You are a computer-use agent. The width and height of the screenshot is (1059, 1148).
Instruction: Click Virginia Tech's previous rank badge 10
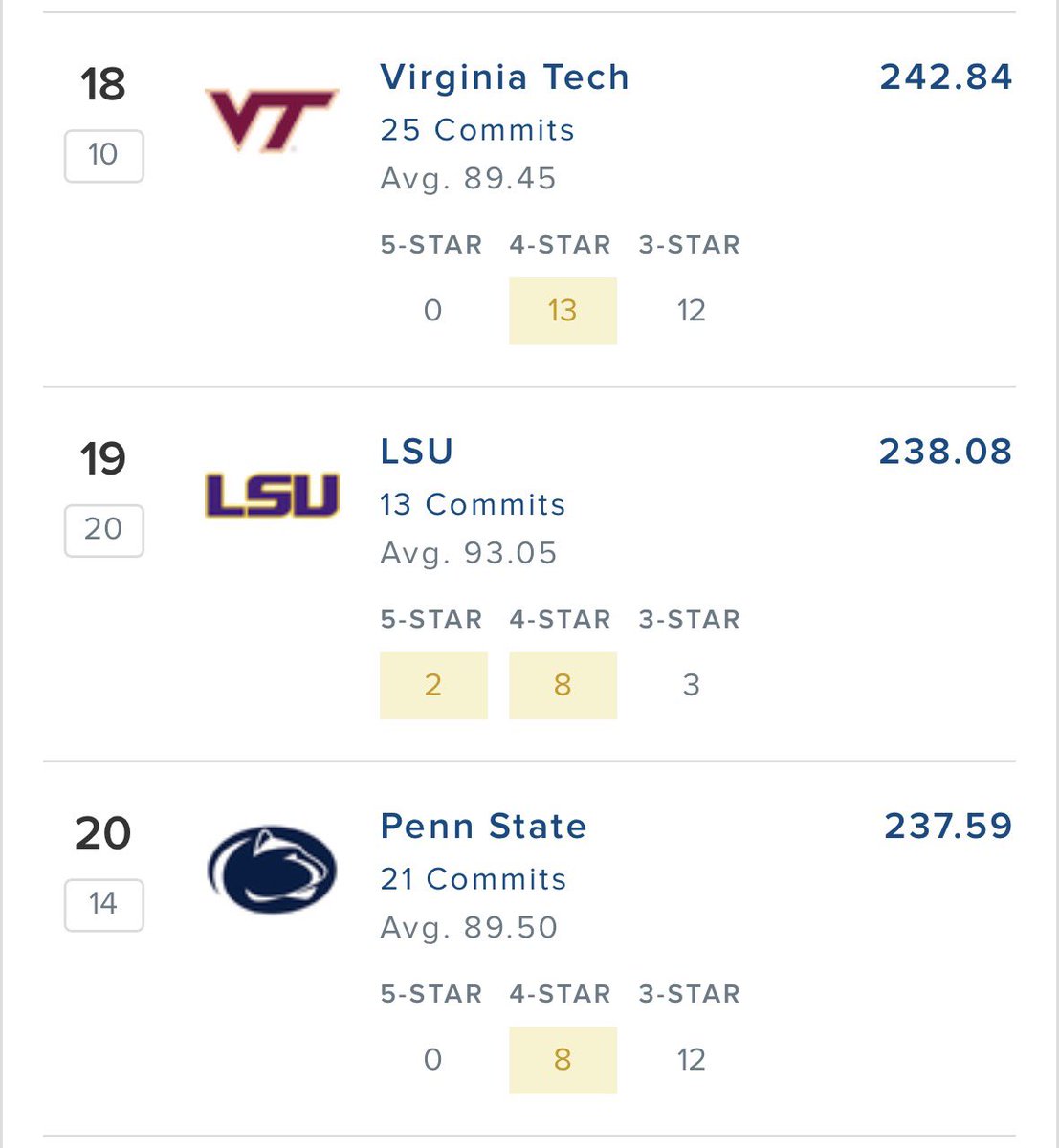pyautogui.click(x=103, y=156)
